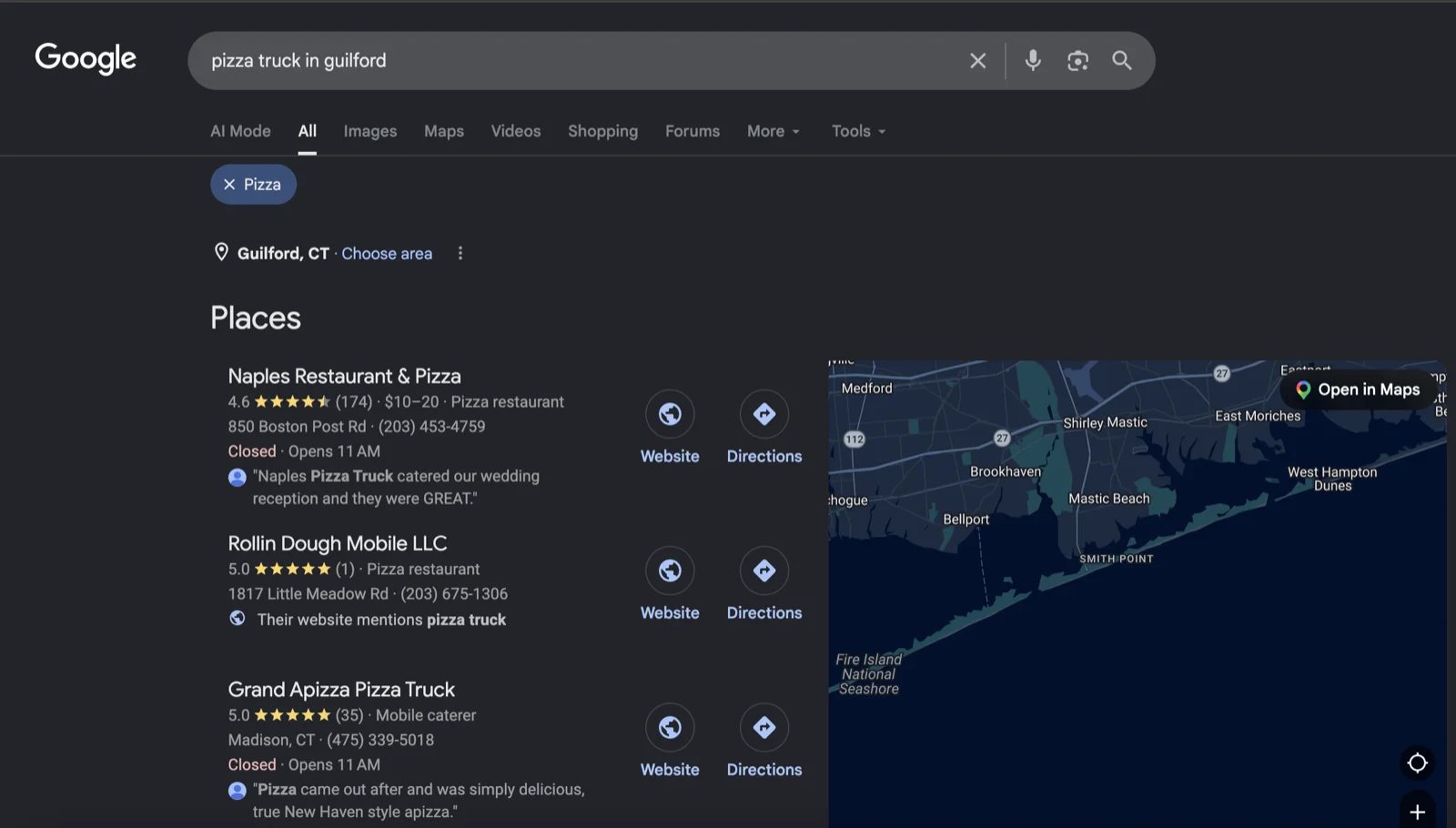Viewport: 1456px width, 828px height.
Task: Click the Google logo
Action: pos(86,59)
